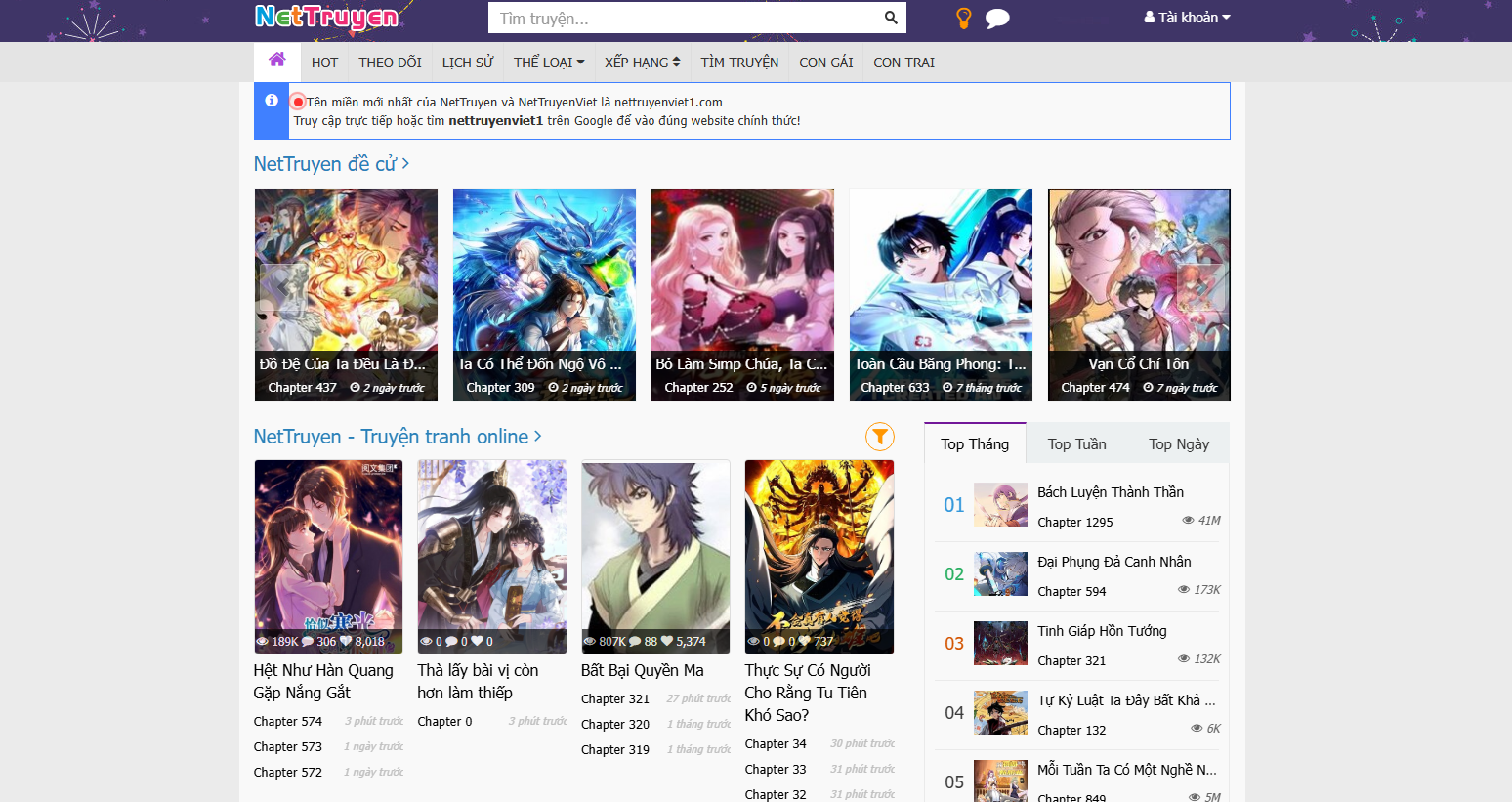Viewport: 1512px width, 802px height.
Task: Toggle the lightbulb dark mode icon
Action: [x=963, y=18]
